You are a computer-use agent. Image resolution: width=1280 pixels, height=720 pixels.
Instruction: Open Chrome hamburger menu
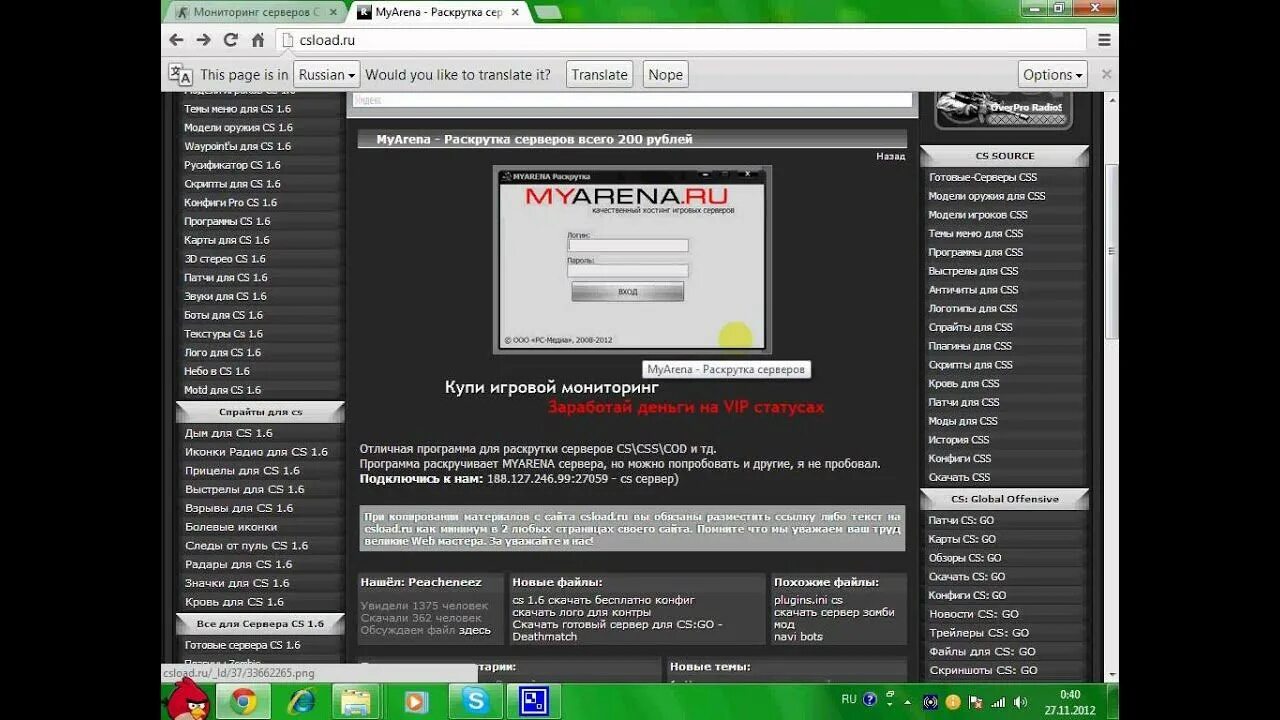(x=1104, y=40)
